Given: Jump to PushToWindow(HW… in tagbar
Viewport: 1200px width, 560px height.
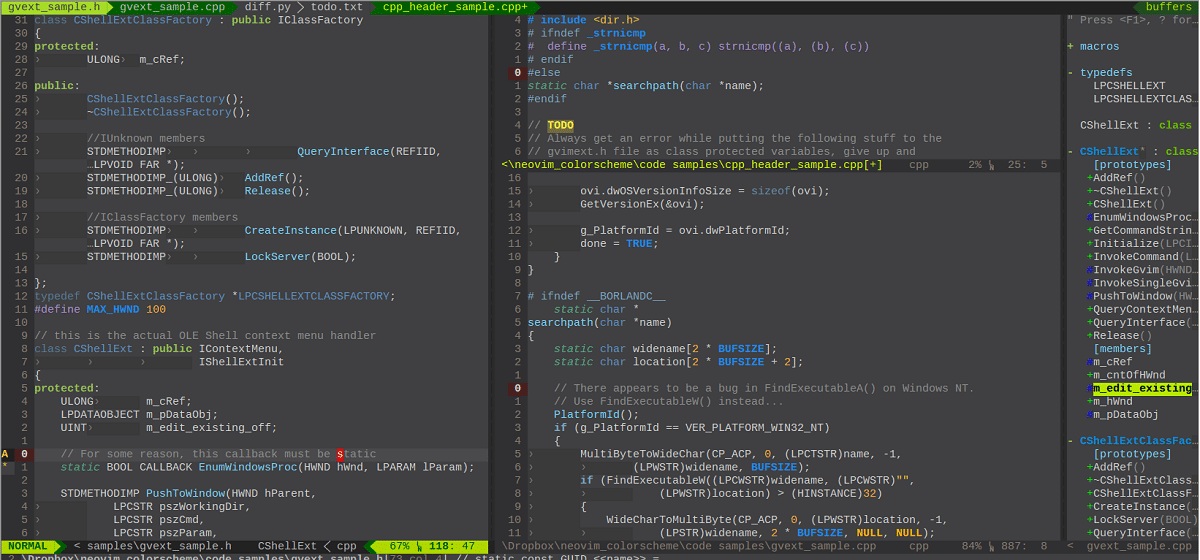Looking at the screenshot, I should [1142, 296].
